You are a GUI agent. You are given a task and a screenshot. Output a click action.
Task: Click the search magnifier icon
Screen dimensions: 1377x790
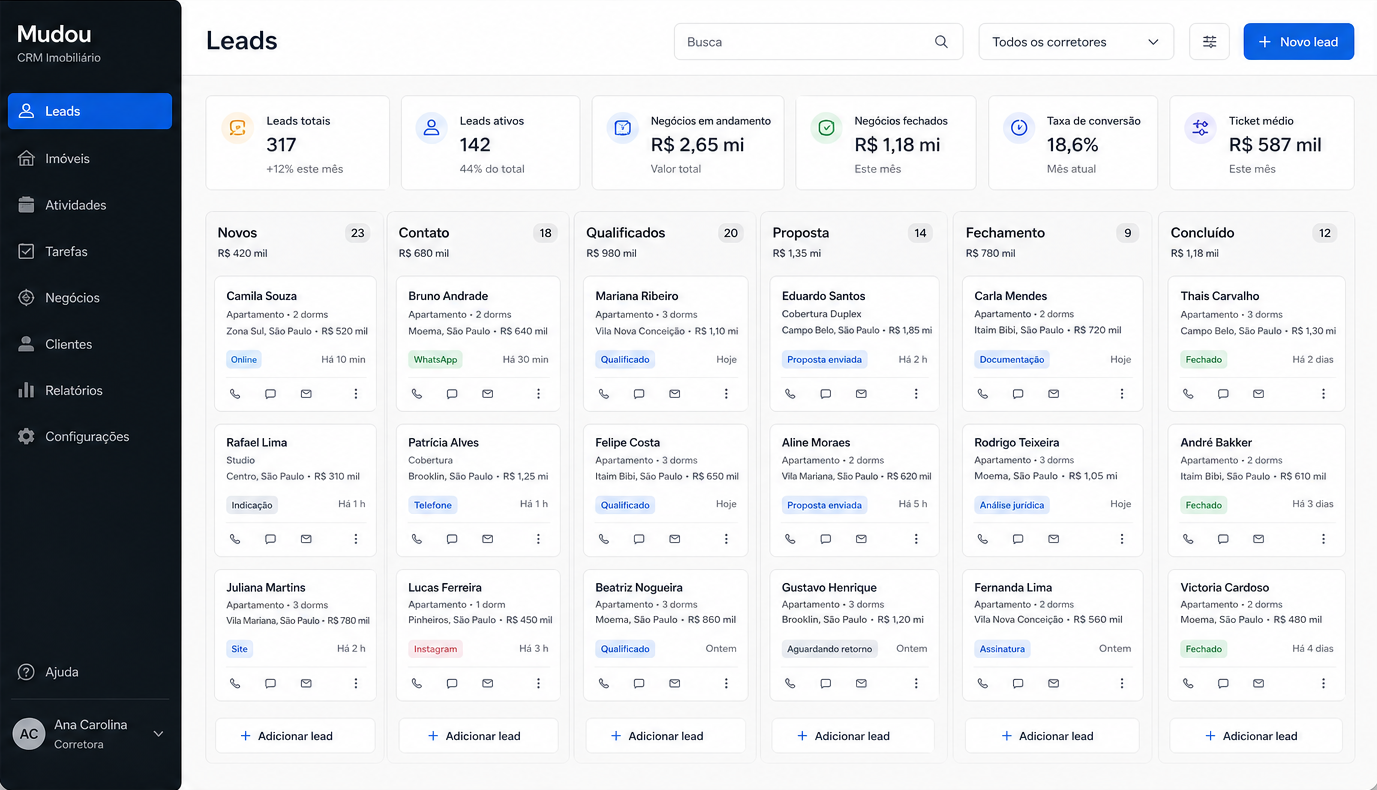pos(941,42)
